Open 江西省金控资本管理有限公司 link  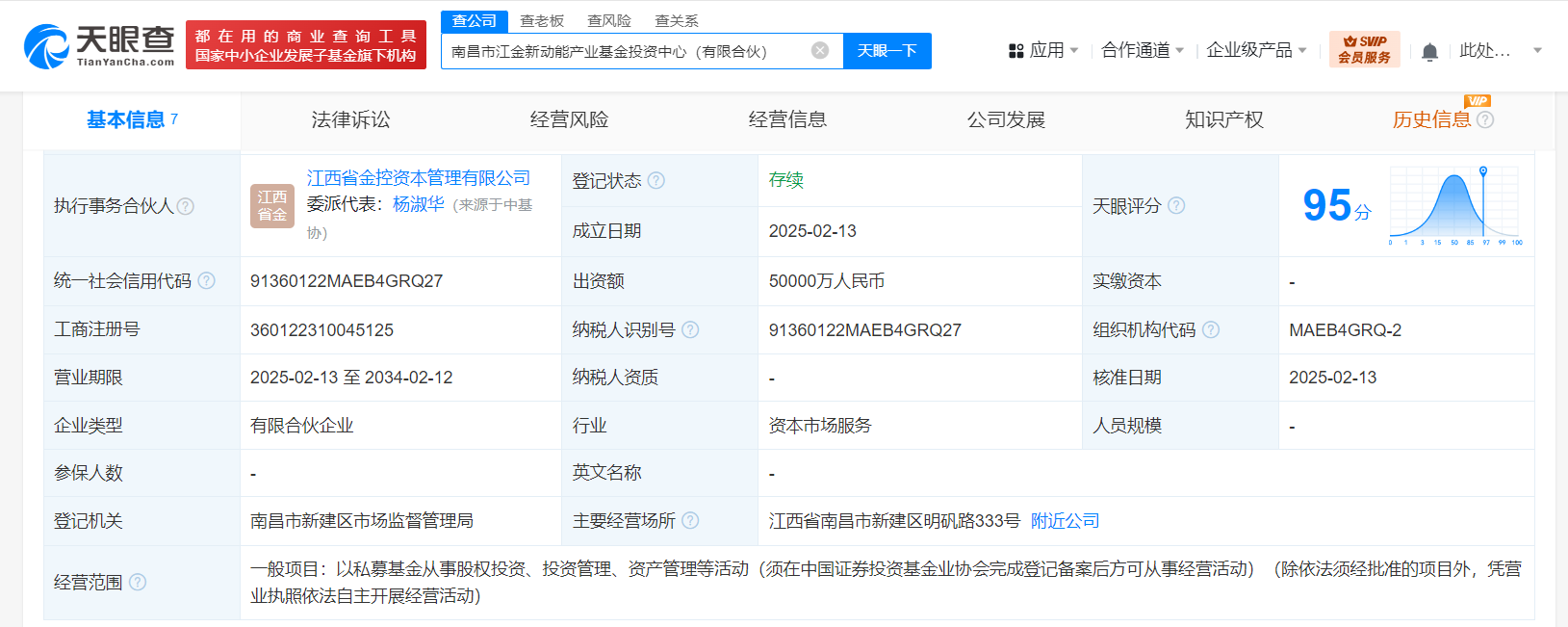pos(418,178)
